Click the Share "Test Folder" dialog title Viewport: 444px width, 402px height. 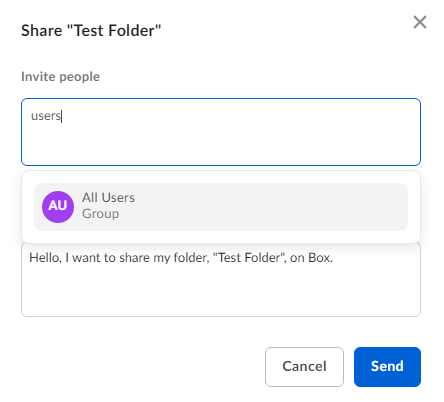click(x=91, y=31)
